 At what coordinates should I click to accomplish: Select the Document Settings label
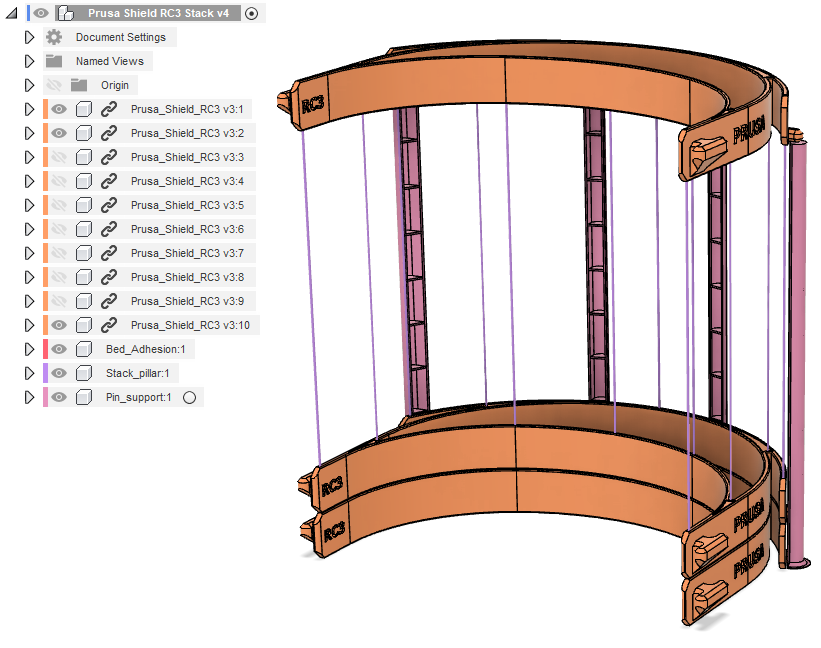pyautogui.click(x=120, y=37)
